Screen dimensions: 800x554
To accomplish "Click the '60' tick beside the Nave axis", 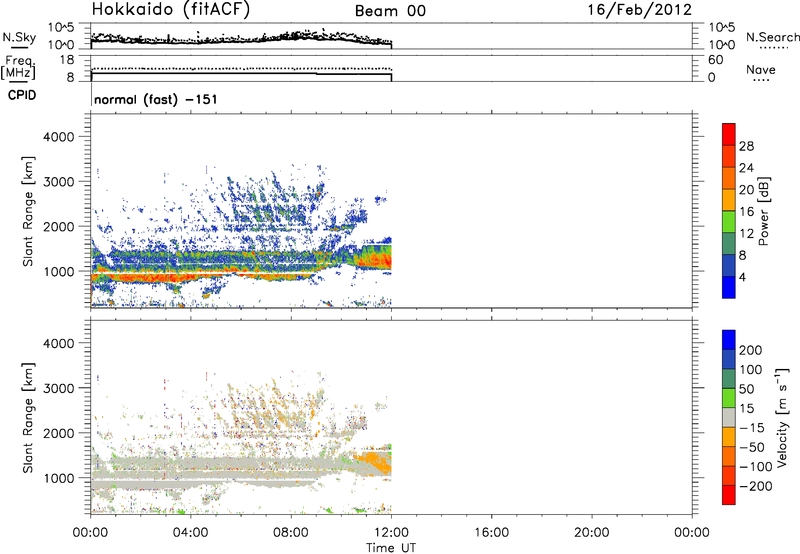I will tap(715, 60).
